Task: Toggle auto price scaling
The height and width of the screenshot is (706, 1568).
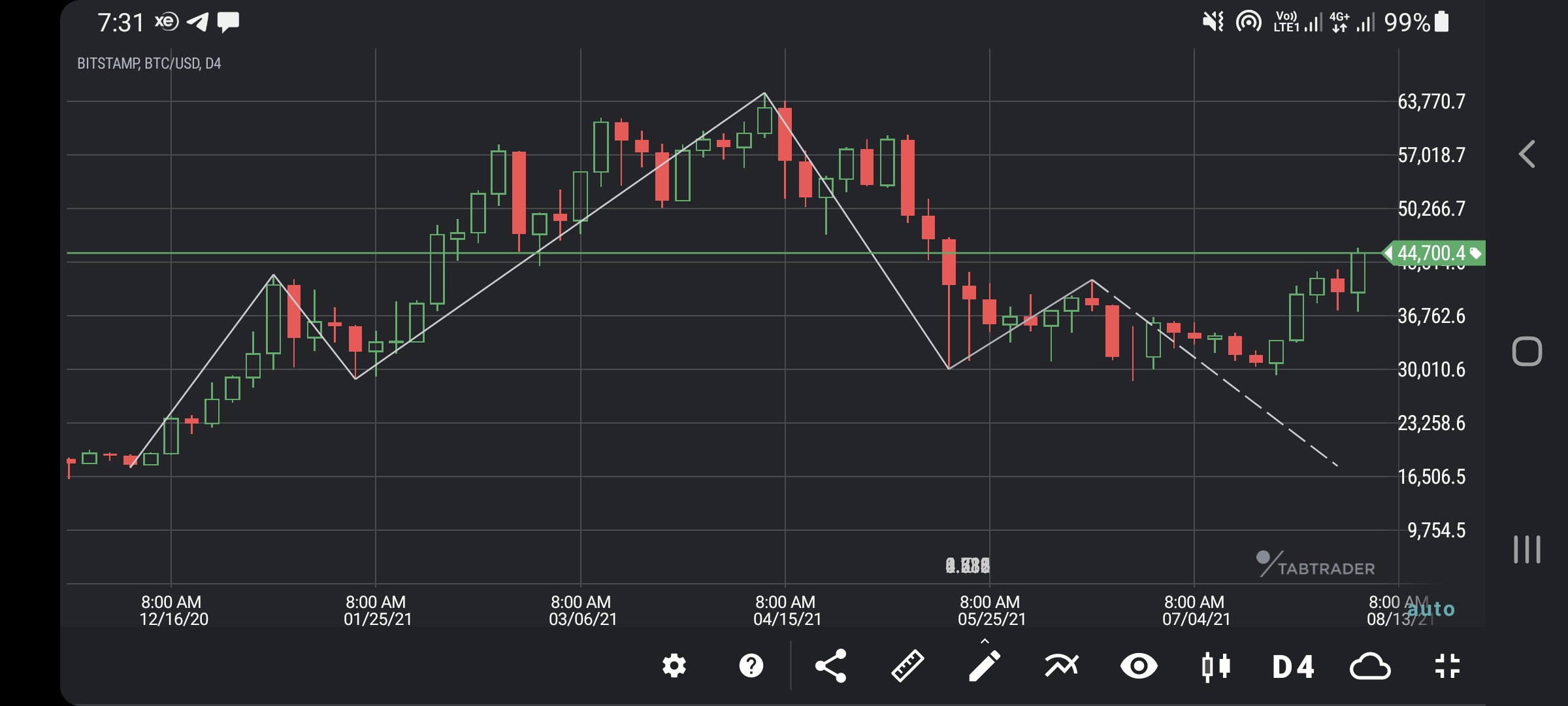Action: (1431, 609)
